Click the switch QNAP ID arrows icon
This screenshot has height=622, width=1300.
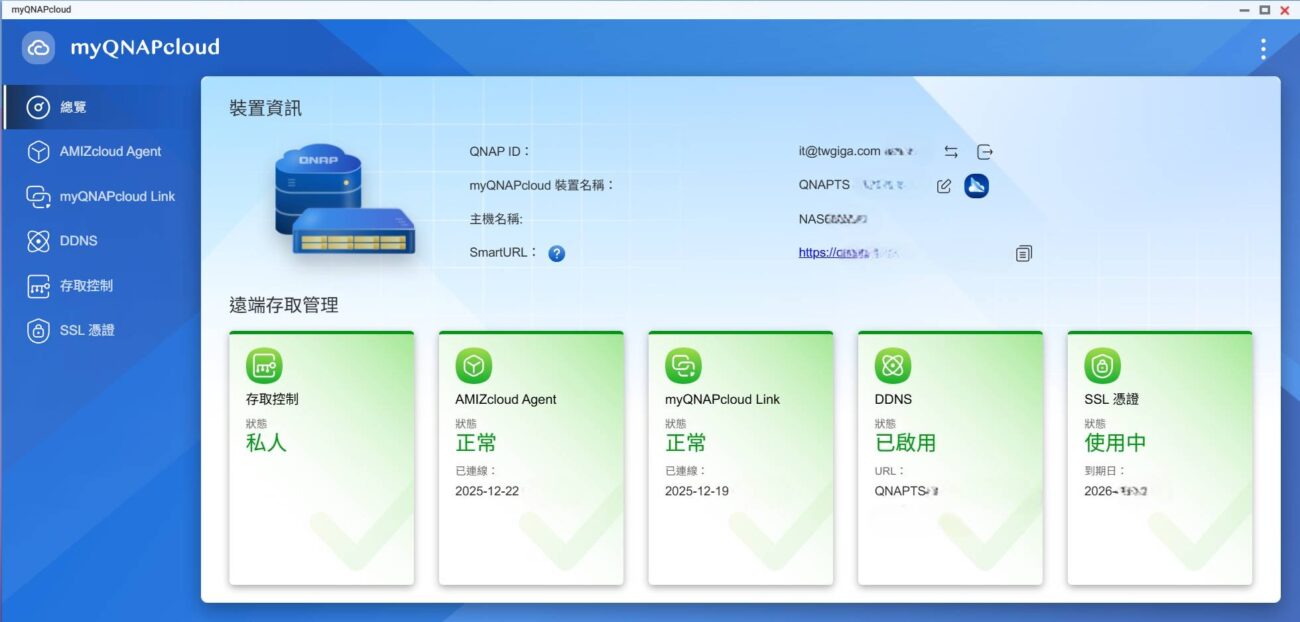tap(951, 152)
